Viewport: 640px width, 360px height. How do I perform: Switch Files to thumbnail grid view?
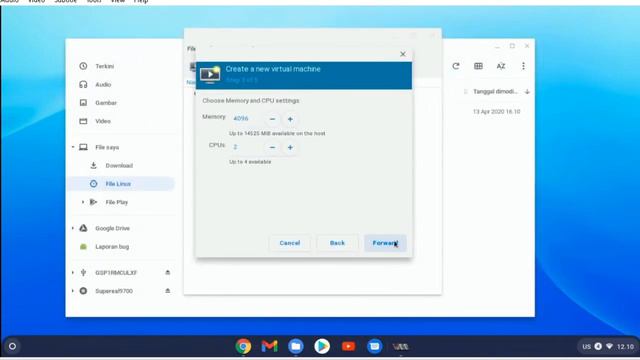pyautogui.click(x=478, y=66)
